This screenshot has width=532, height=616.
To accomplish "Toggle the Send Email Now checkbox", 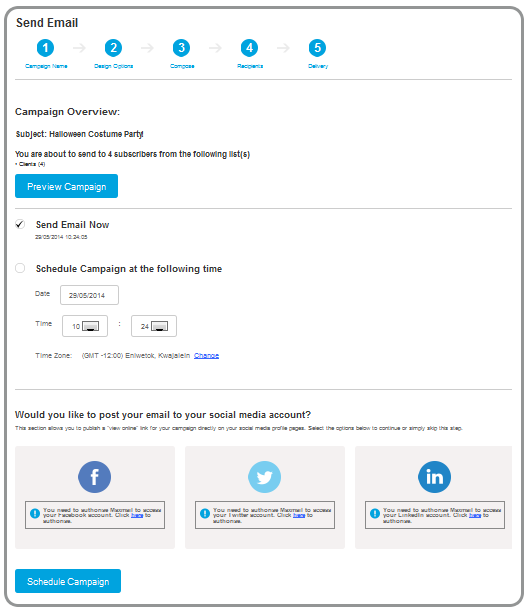I will [20, 224].
